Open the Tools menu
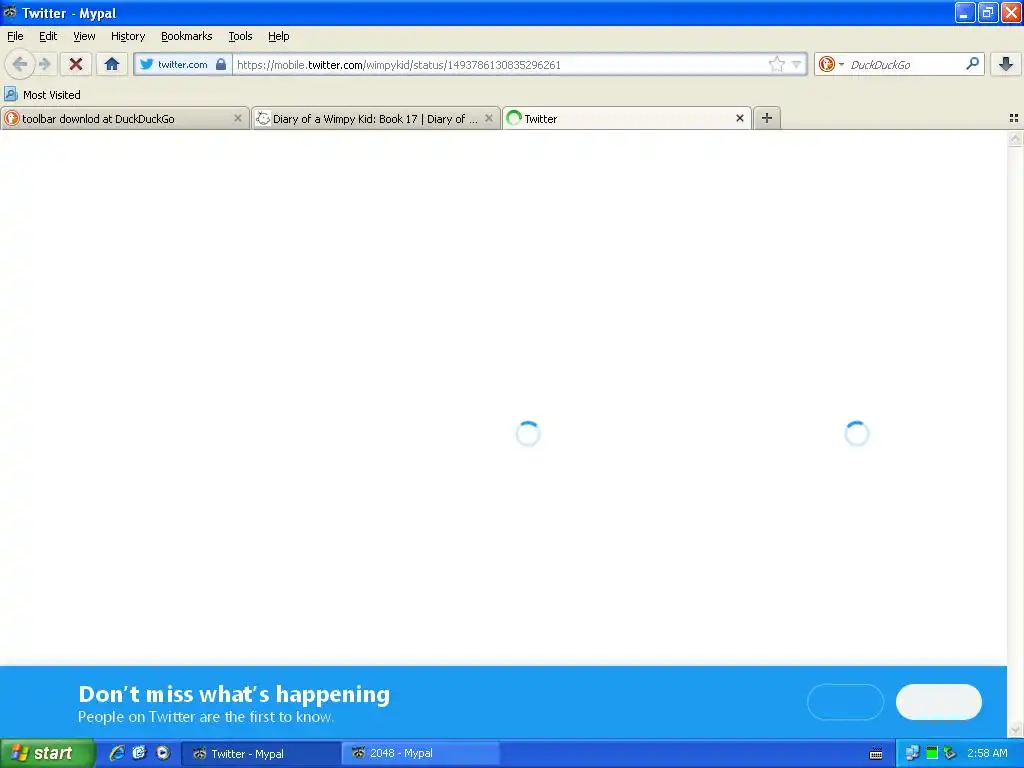The height and width of the screenshot is (768, 1024). 240,36
